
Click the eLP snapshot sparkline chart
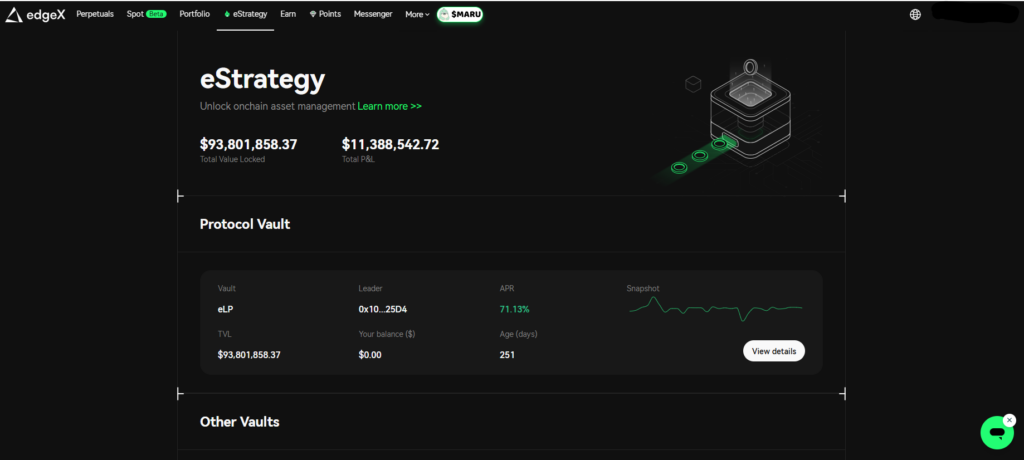pos(715,308)
